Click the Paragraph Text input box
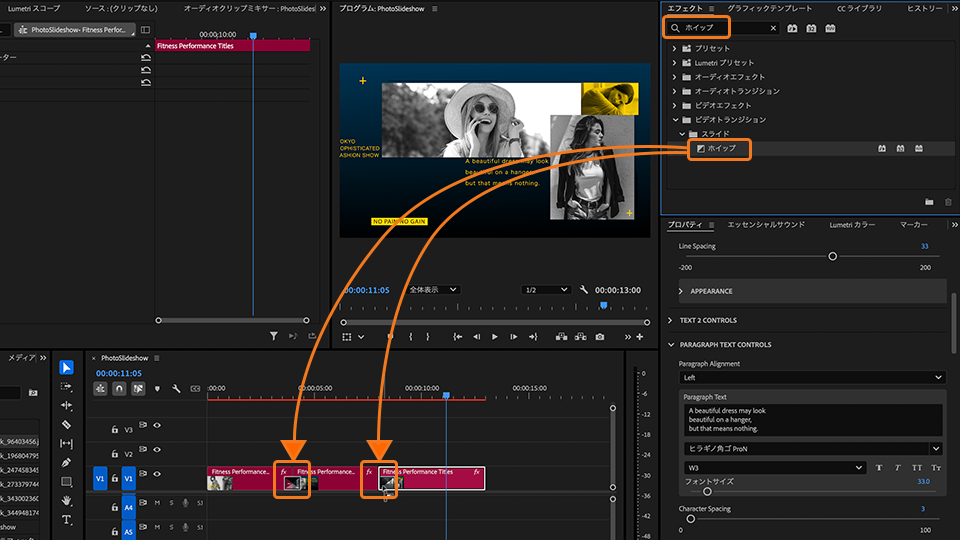Viewport: 960px width, 540px height. pos(811,420)
